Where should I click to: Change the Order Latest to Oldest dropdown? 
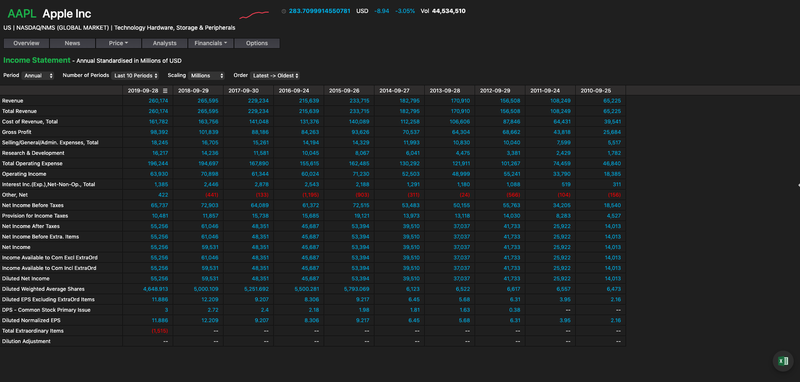tap(274, 75)
